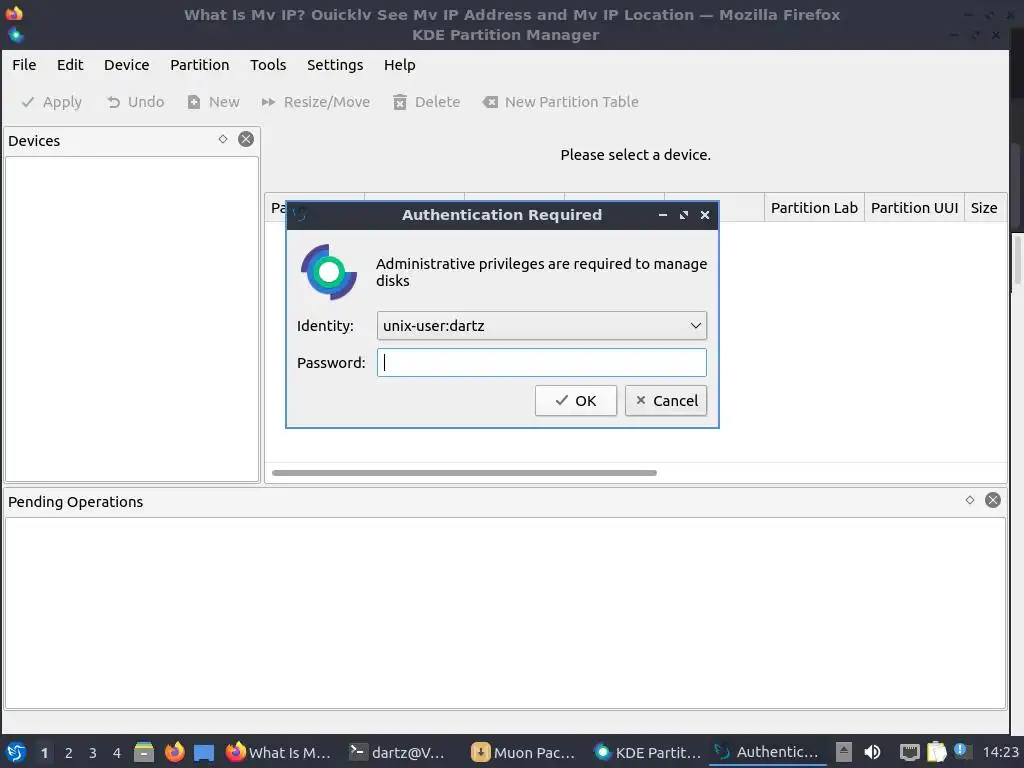Float the Pending Operations panel

[x=970, y=500]
